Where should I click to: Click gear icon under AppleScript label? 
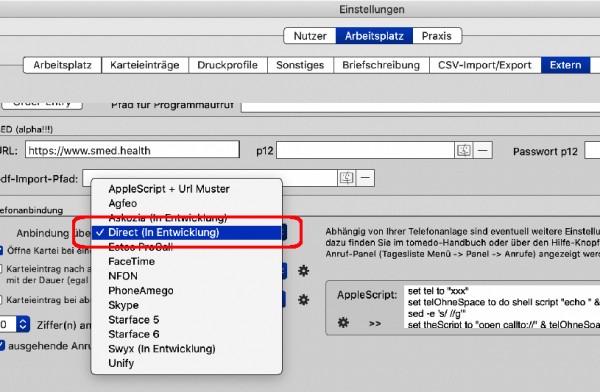click(x=343, y=323)
